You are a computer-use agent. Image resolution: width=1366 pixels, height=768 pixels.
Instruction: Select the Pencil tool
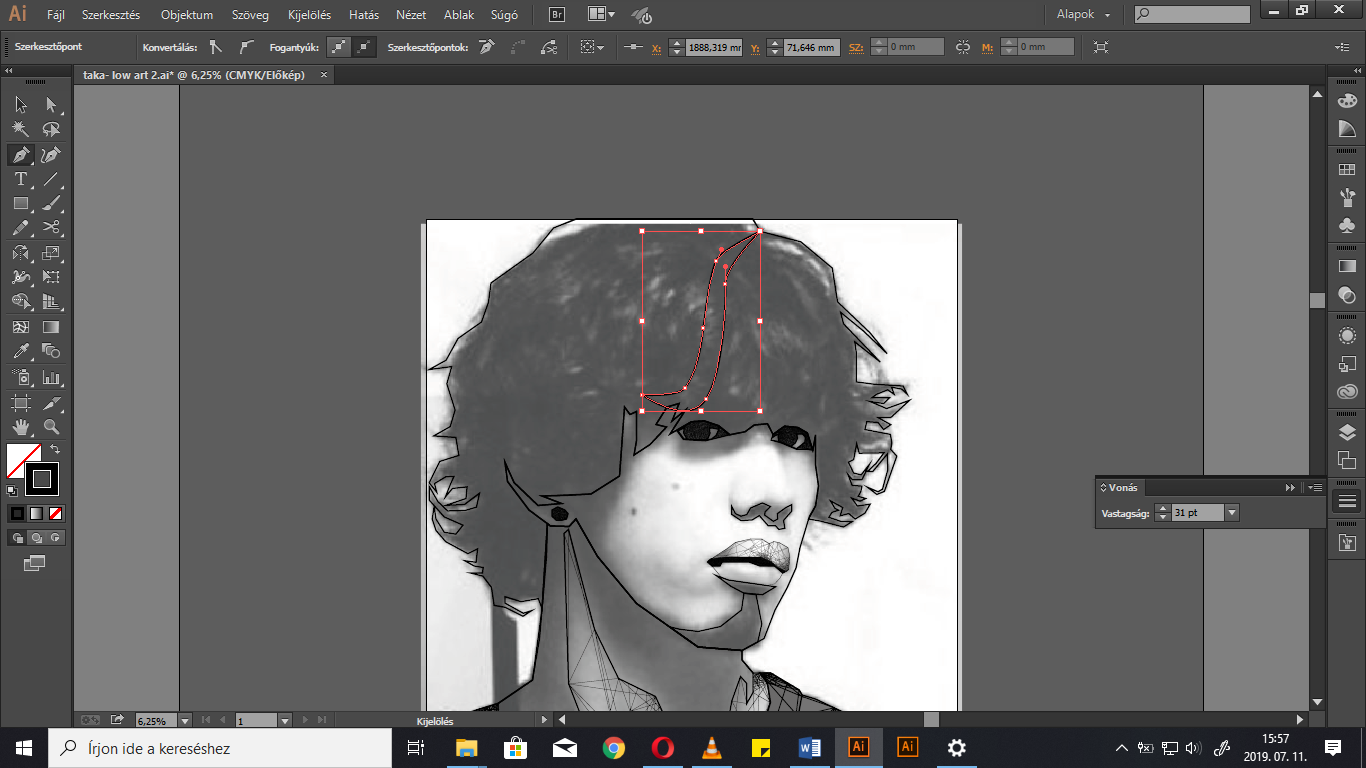20,228
